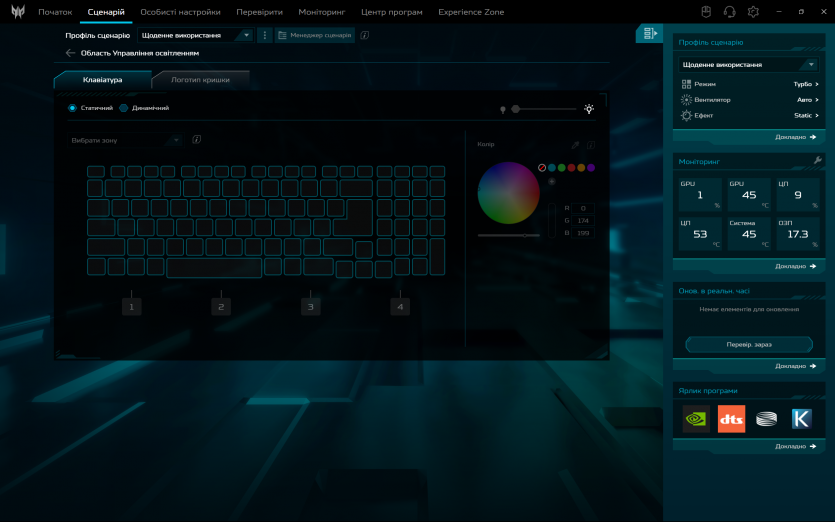835x522 pixels.
Task: Open the Моніторинг menu item
Action: point(321,12)
